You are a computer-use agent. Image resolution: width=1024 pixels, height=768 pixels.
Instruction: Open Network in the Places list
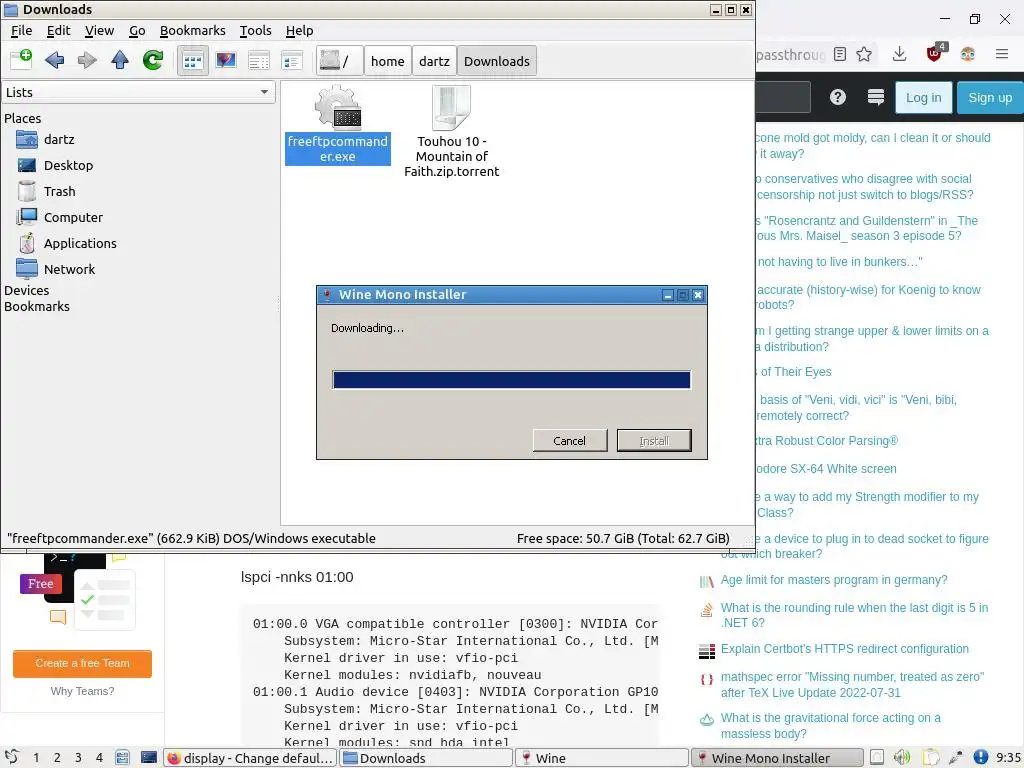coord(69,269)
